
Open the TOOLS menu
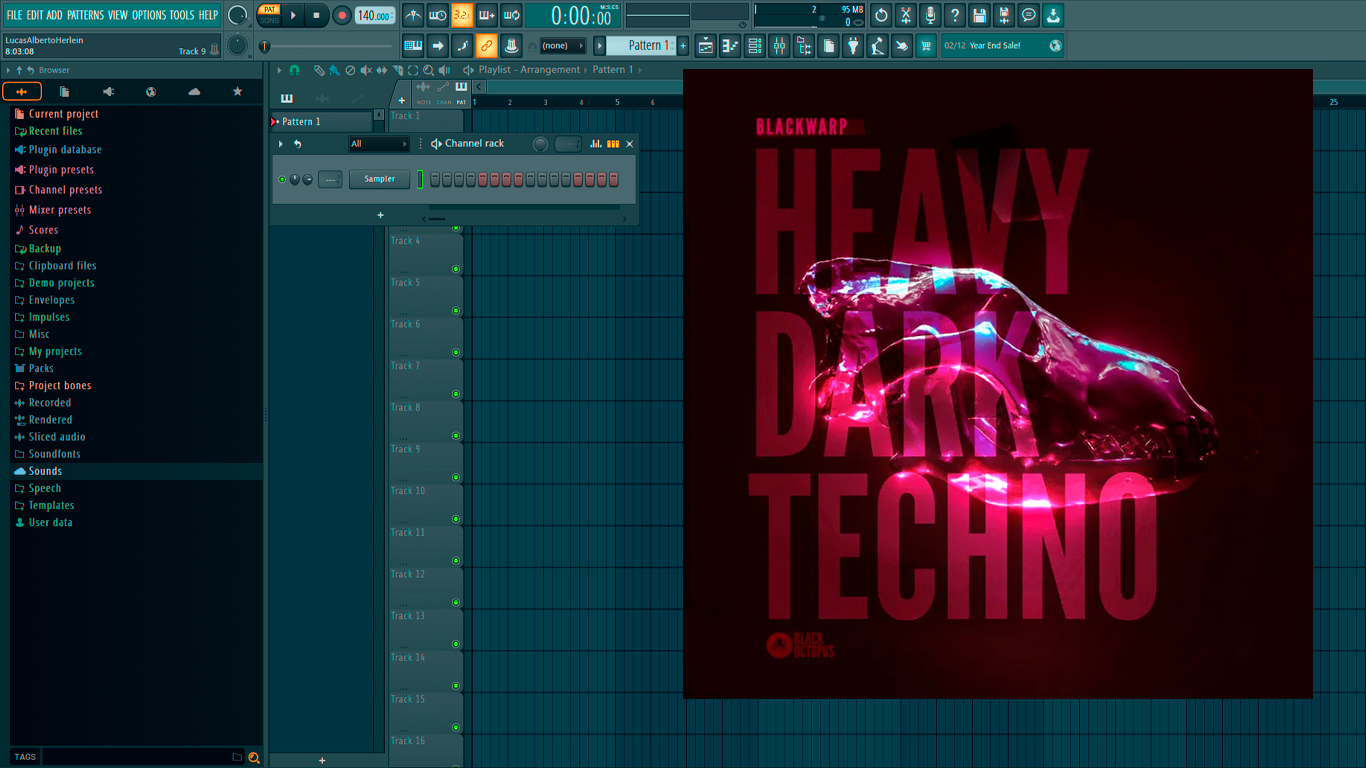coord(182,15)
